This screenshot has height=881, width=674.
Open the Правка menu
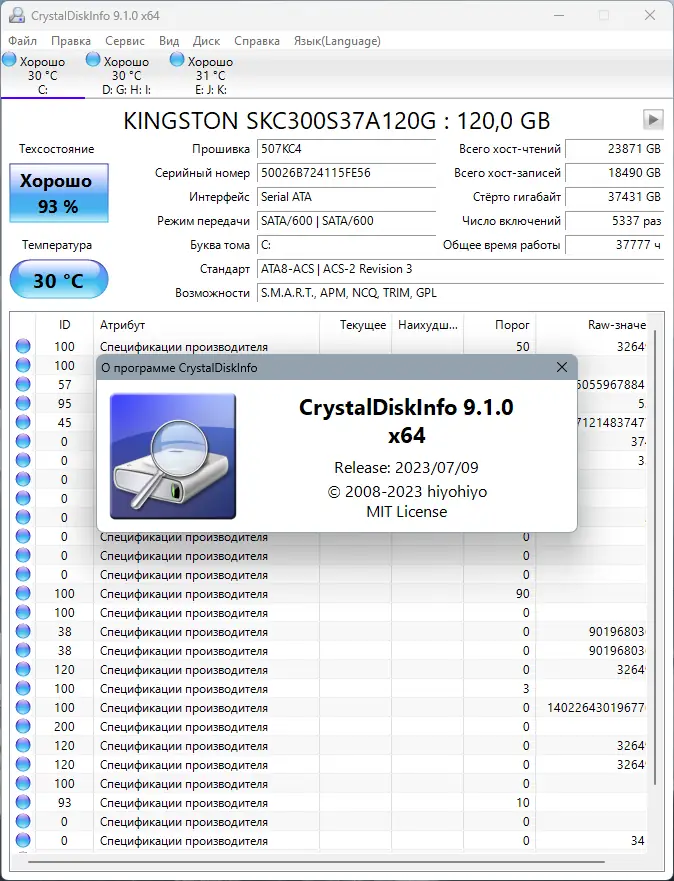tap(71, 41)
